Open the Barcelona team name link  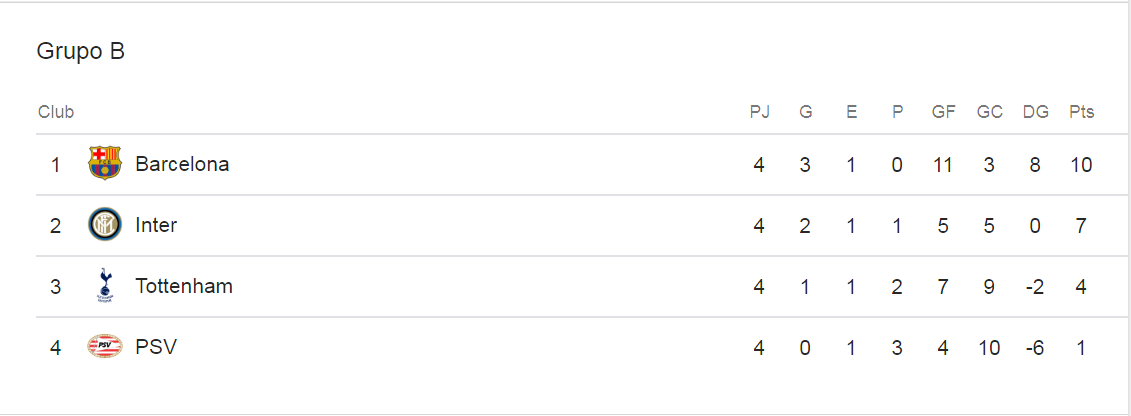(182, 164)
